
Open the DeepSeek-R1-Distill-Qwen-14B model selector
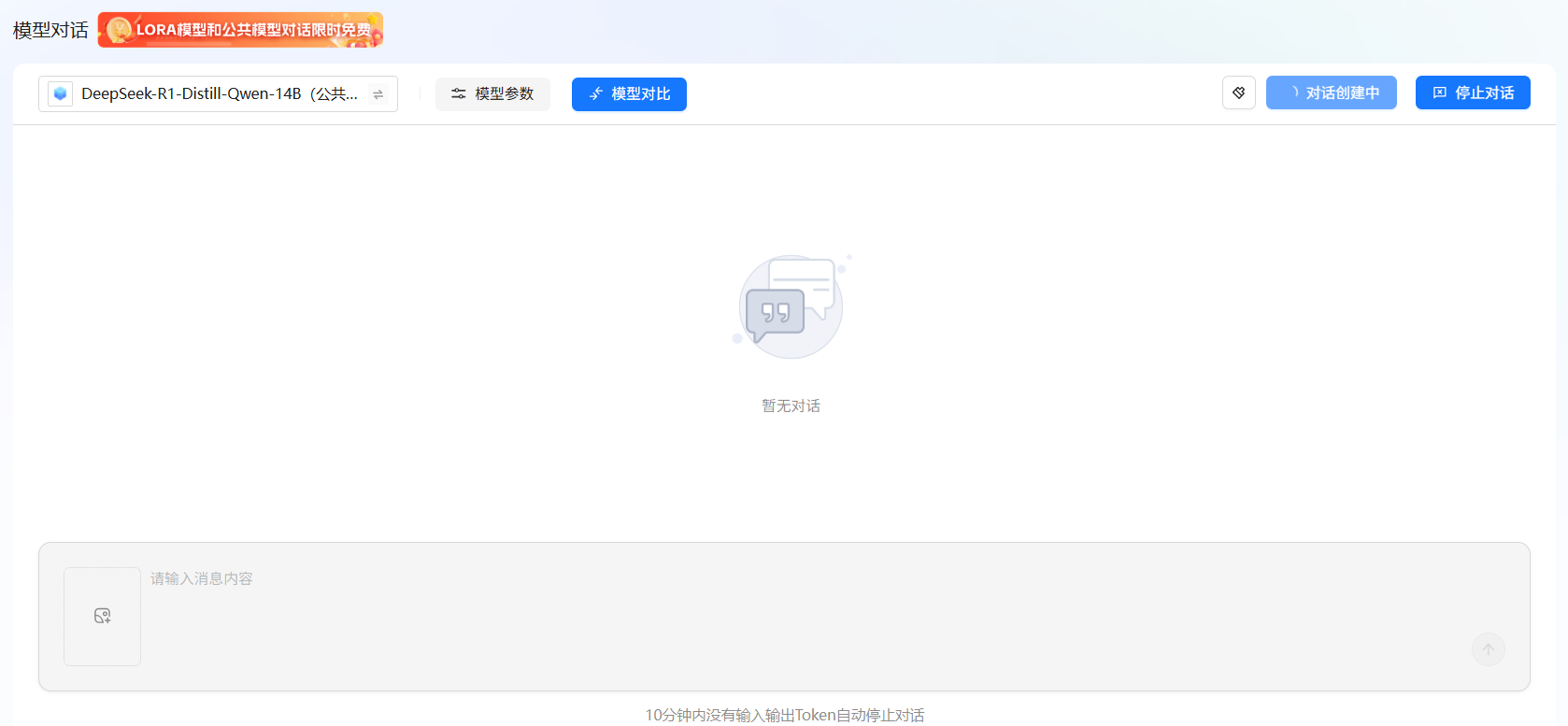218,93
